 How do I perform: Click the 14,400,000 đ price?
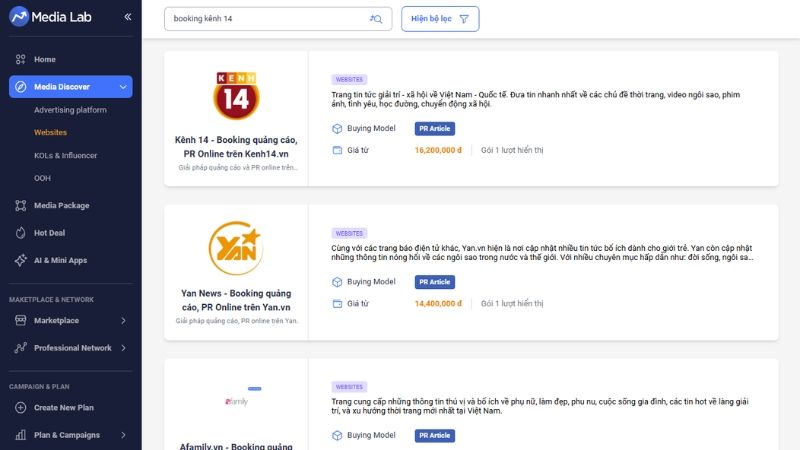(438, 304)
